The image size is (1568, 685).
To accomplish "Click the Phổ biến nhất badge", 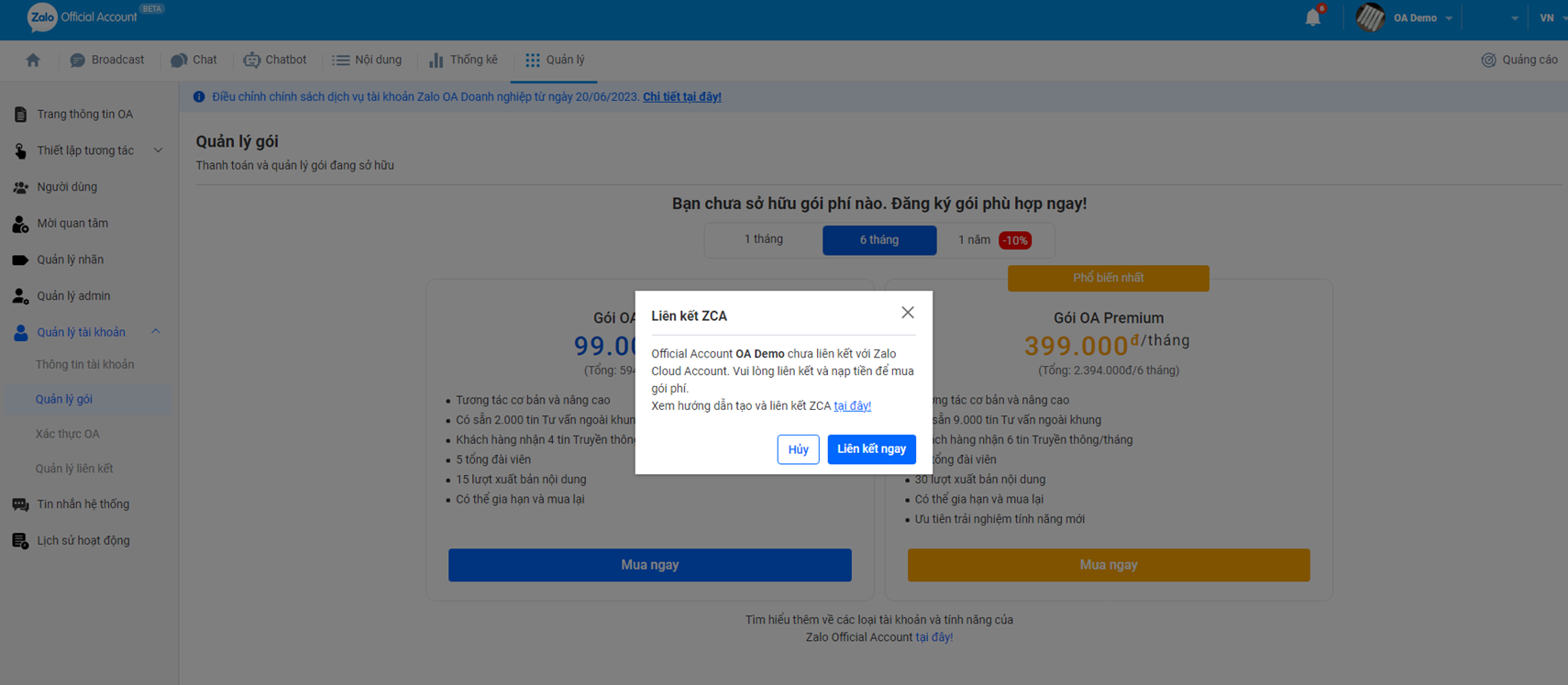I will [1109, 278].
